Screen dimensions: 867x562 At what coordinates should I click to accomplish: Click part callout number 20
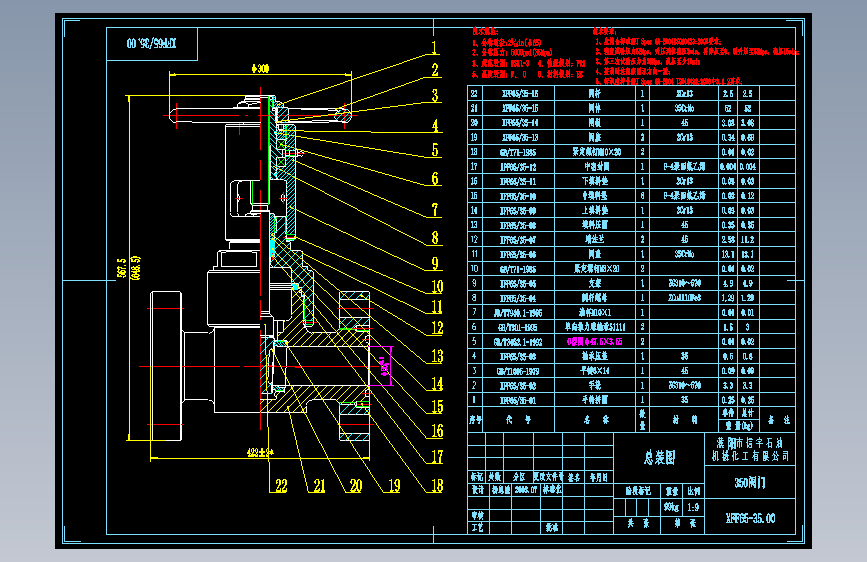point(356,485)
